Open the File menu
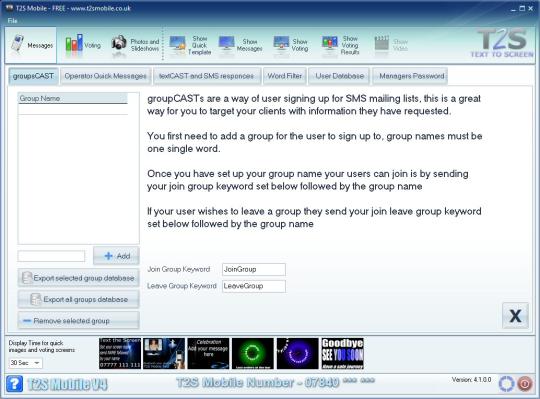 [x=12, y=21]
